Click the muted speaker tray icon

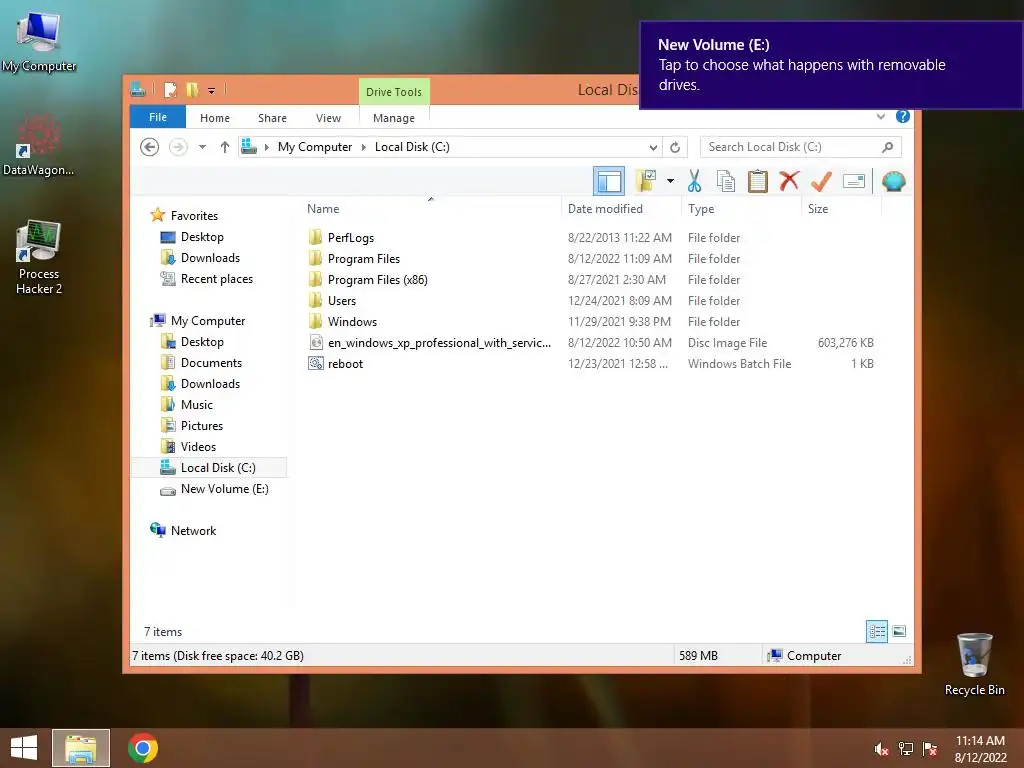(881, 749)
